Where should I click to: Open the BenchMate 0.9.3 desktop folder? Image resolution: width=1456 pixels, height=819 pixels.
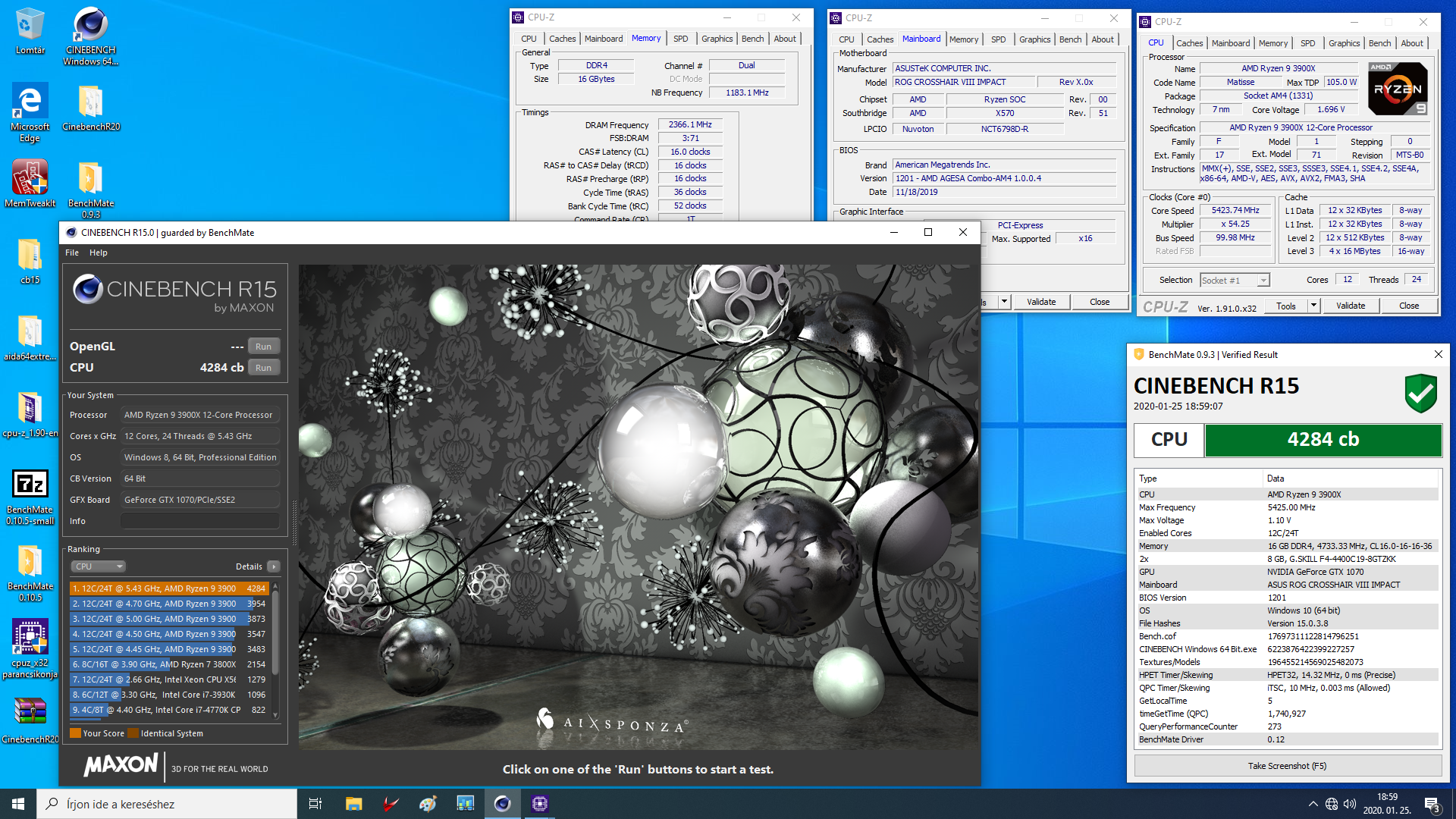click(x=90, y=189)
